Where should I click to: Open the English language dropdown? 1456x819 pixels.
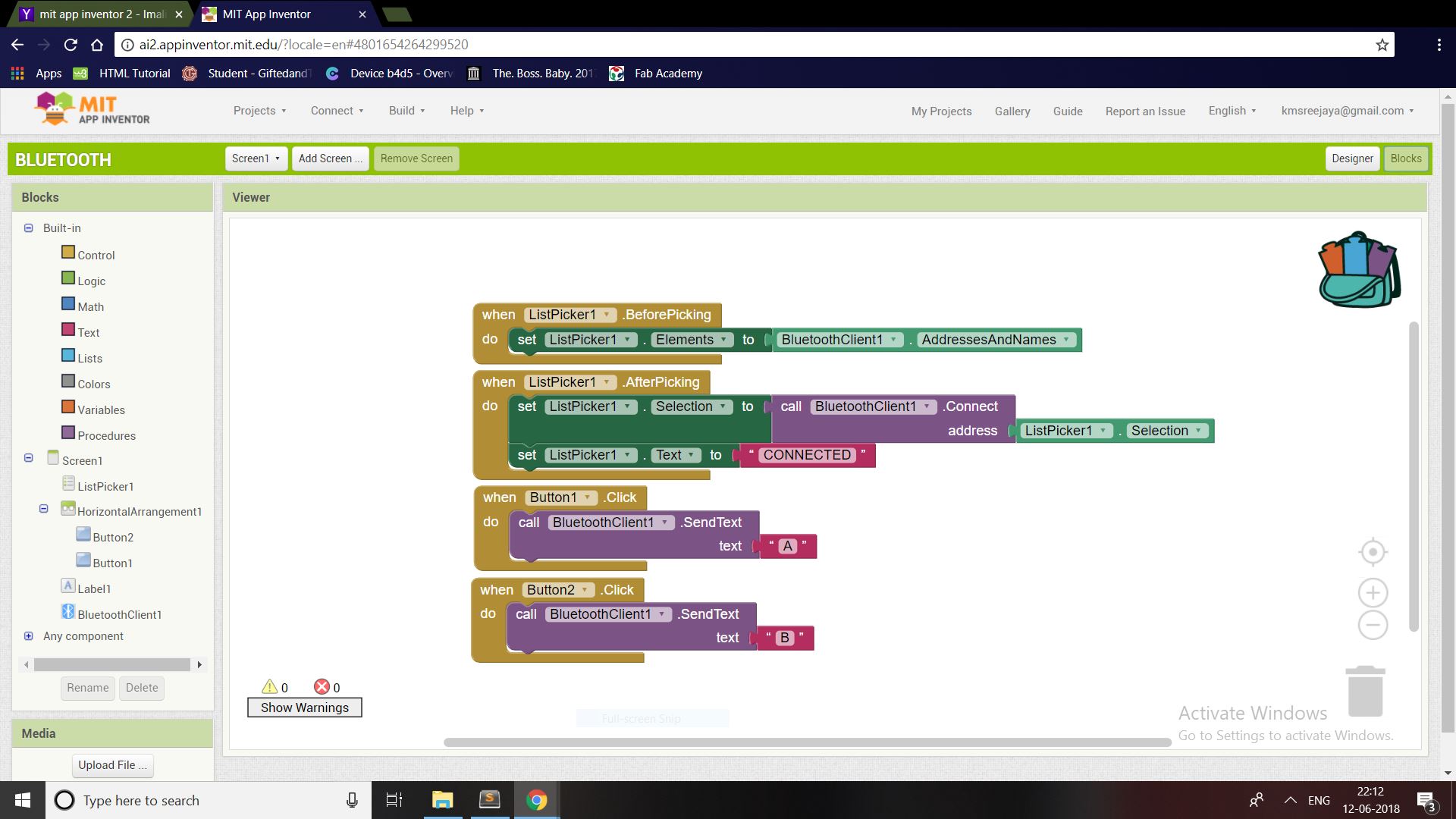(x=1232, y=111)
